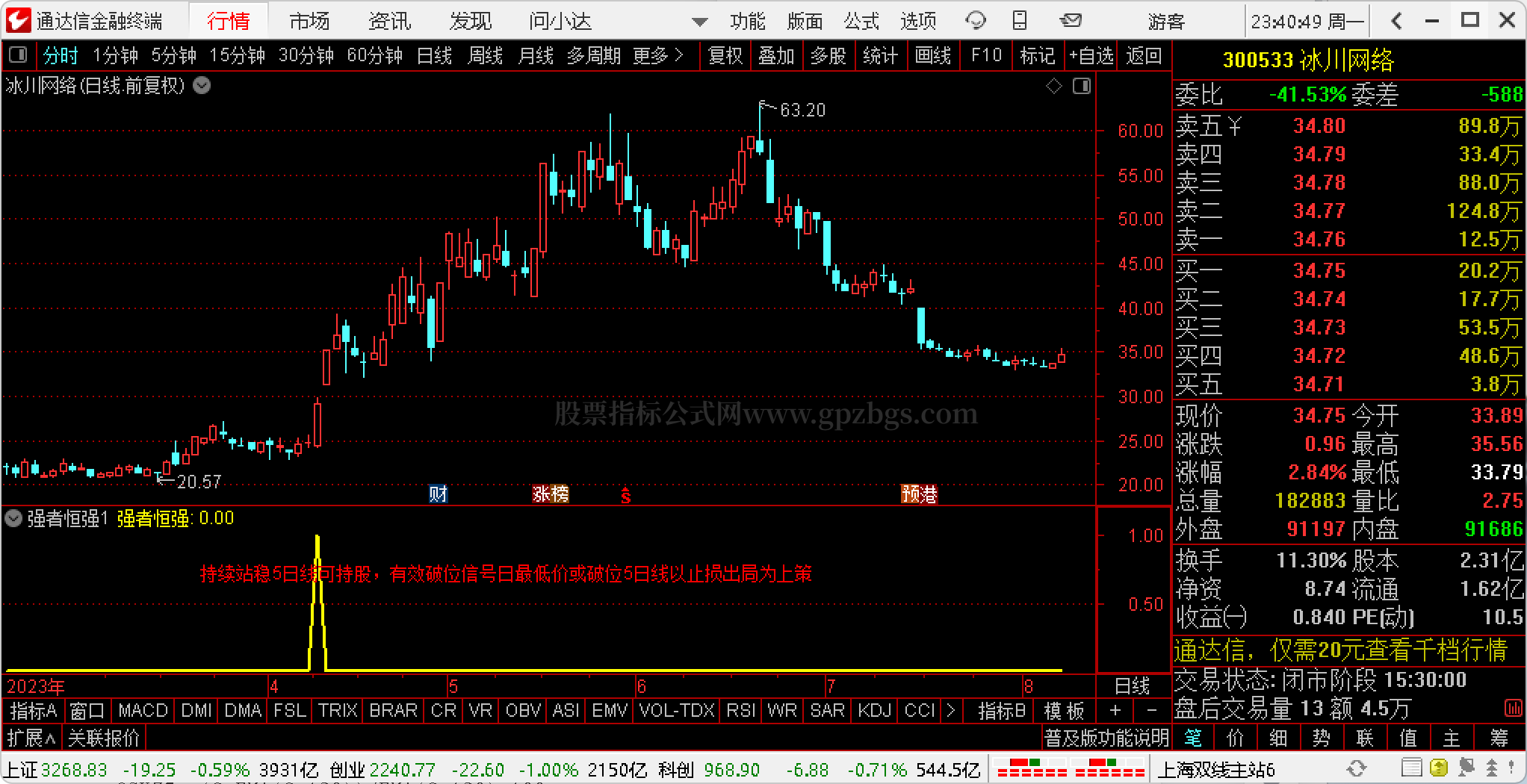Screen dimensions: 1527x784
Task: Click the 涨榜 marker on the chart
Action: click(x=551, y=494)
